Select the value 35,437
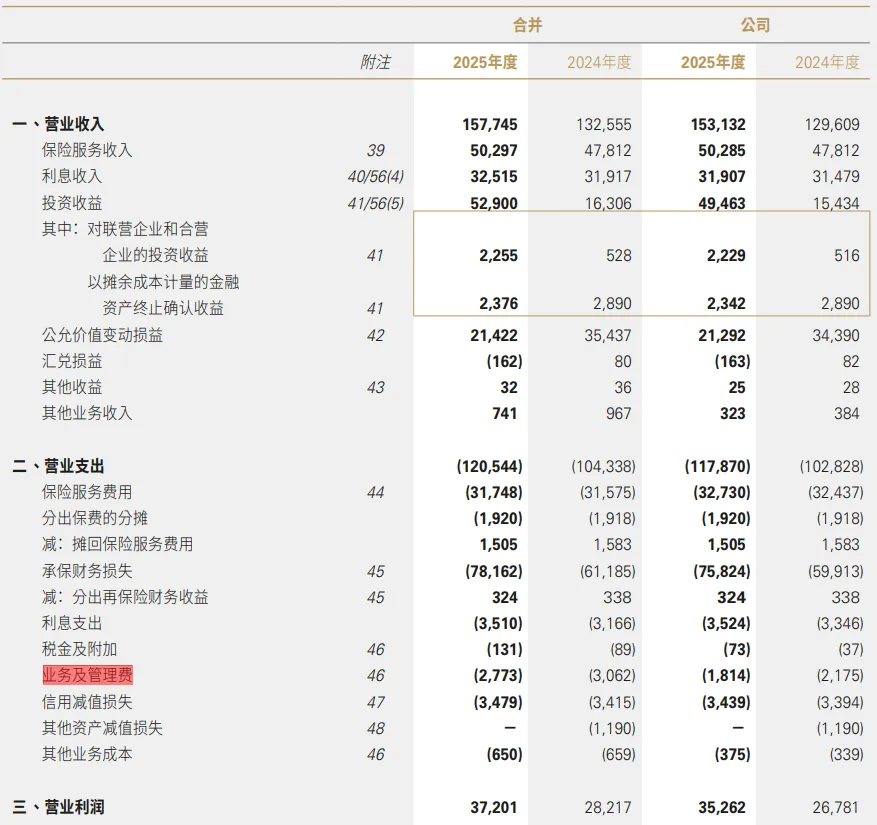This screenshot has height=825, width=877. tap(608, 336)
